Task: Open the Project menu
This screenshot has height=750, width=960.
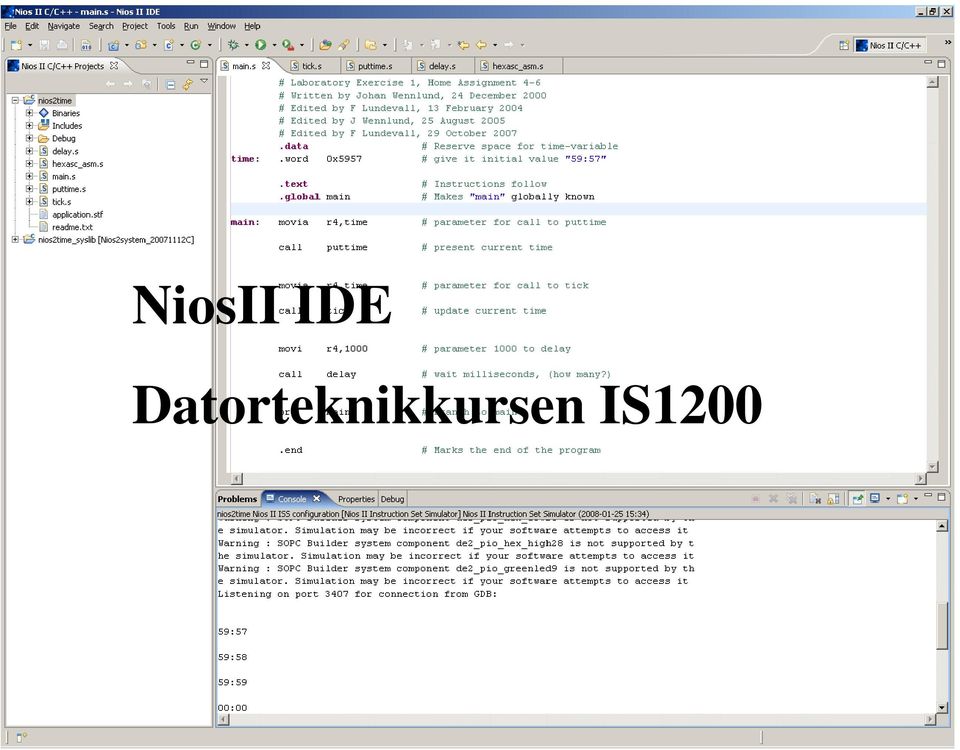Action: (135, 26)
